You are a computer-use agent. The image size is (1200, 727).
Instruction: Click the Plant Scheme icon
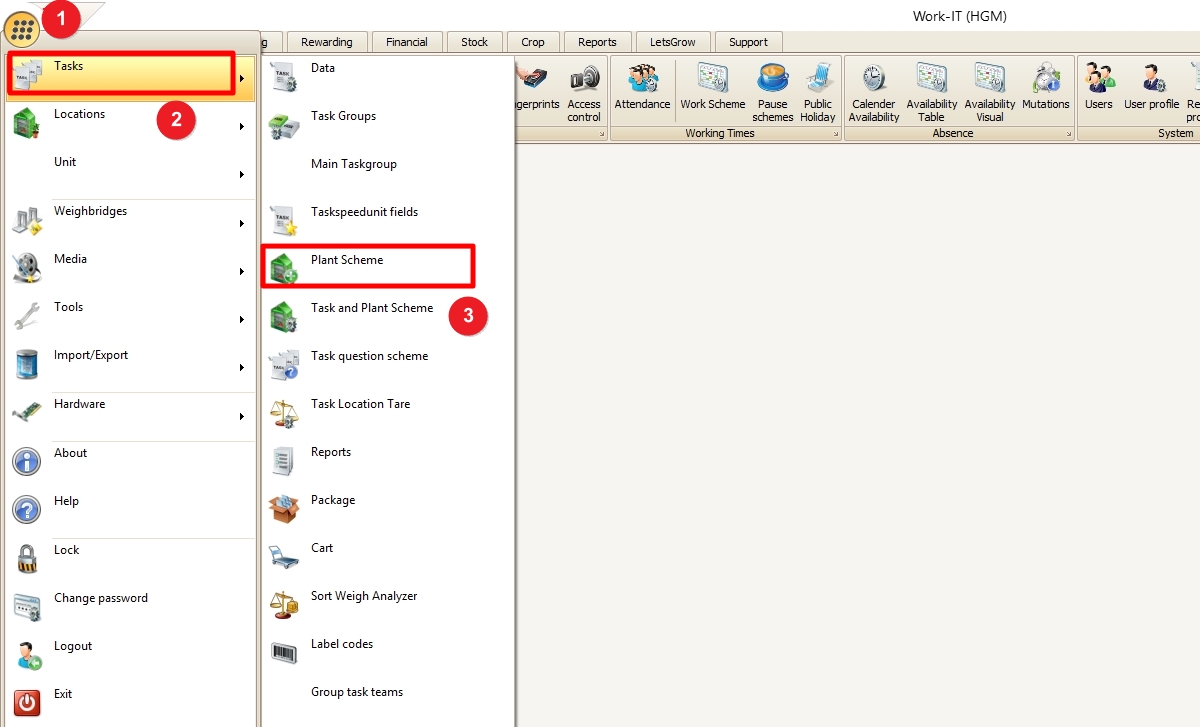click(284, 269)
